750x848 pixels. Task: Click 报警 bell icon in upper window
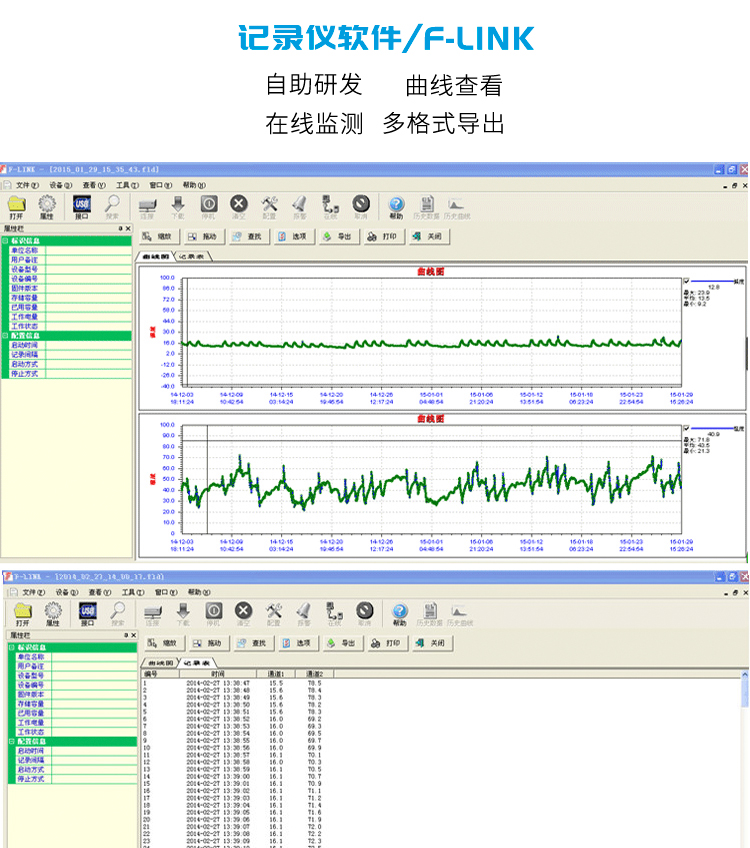pyautogui.click(x=300, y=207)
